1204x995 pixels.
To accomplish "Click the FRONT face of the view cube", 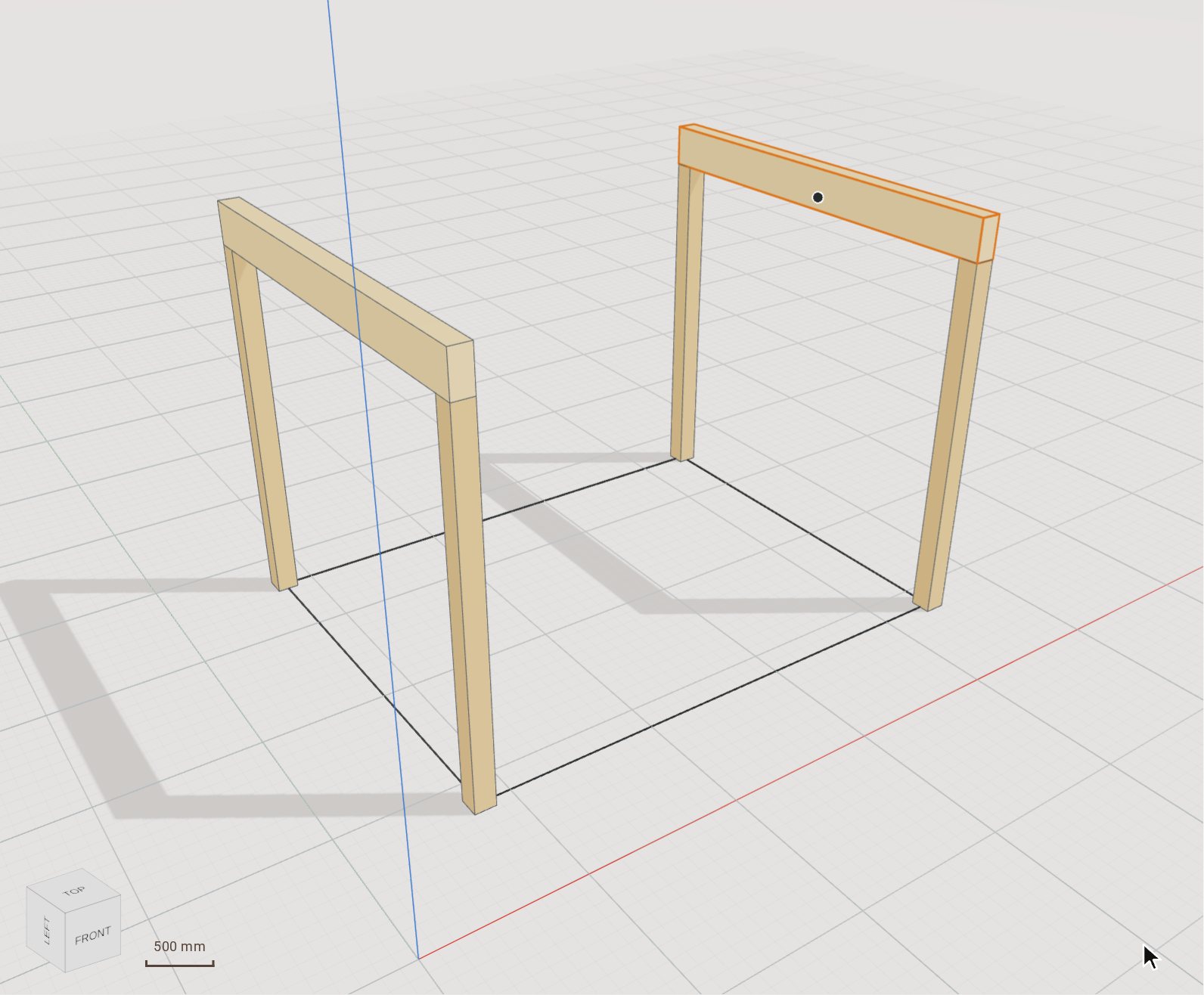I will pyautogui.click(x=93, y=936).
